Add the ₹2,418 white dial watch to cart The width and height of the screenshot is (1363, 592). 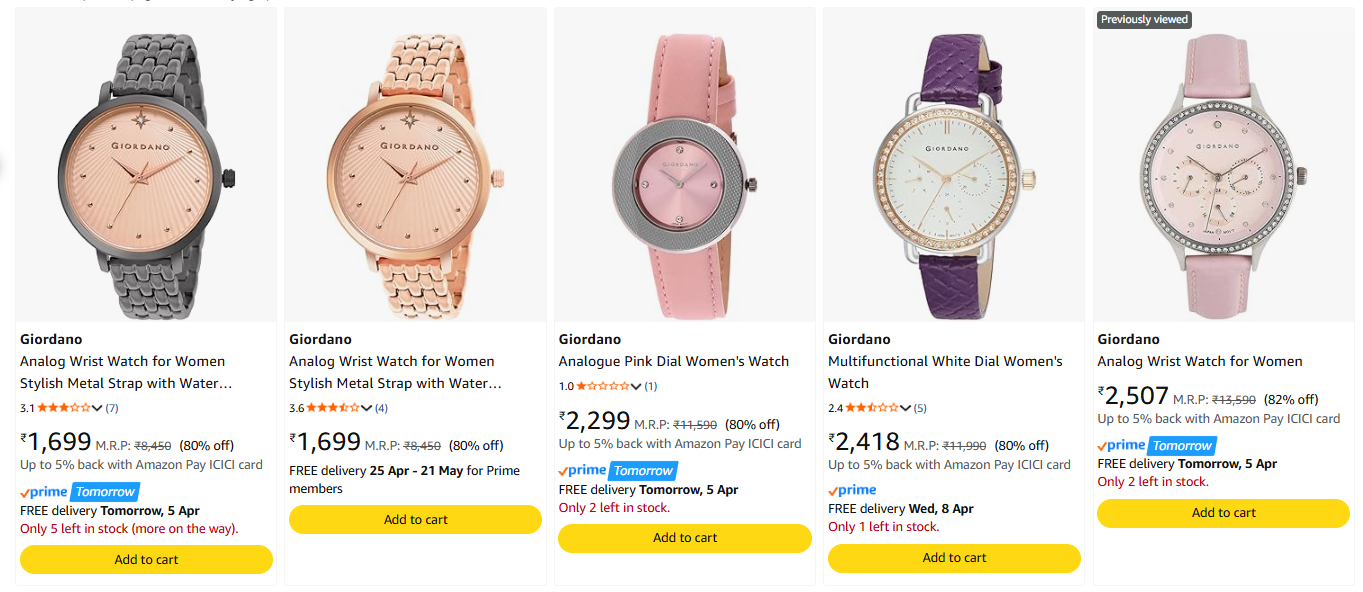(x=954, y=558)
